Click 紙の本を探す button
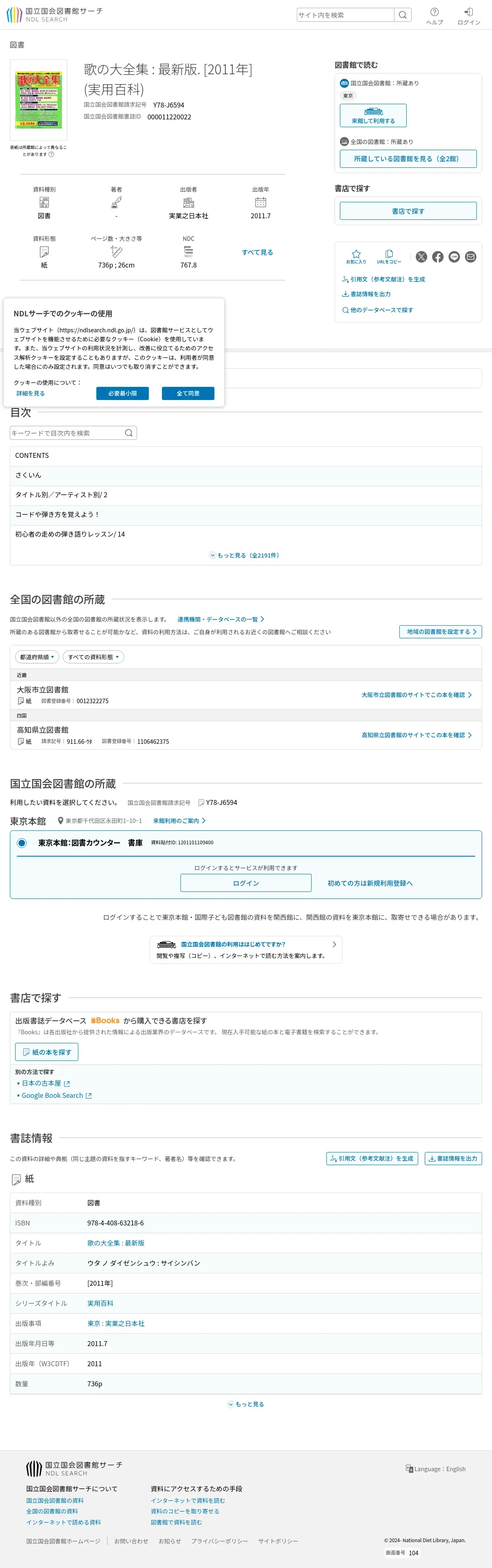Viewport: 492px width, 1568px height. coord(47,1052)
